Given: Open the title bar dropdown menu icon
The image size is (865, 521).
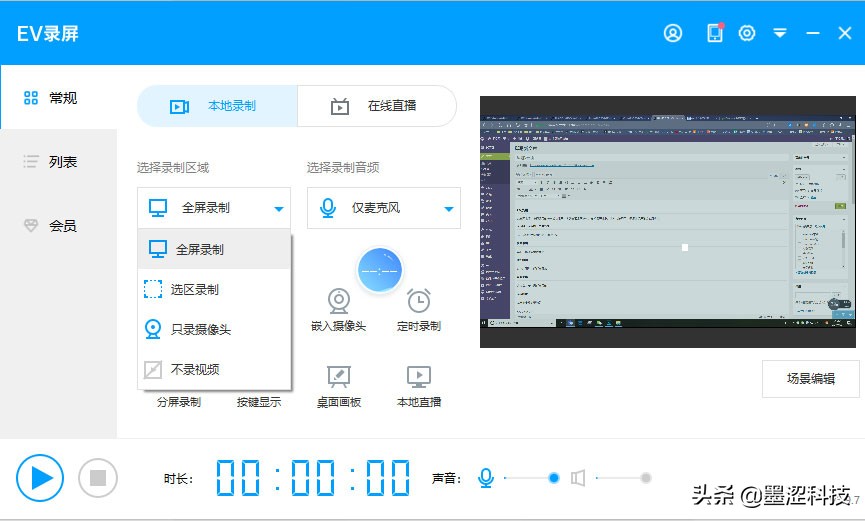Looking at the screenshot, I should (779, 33).
